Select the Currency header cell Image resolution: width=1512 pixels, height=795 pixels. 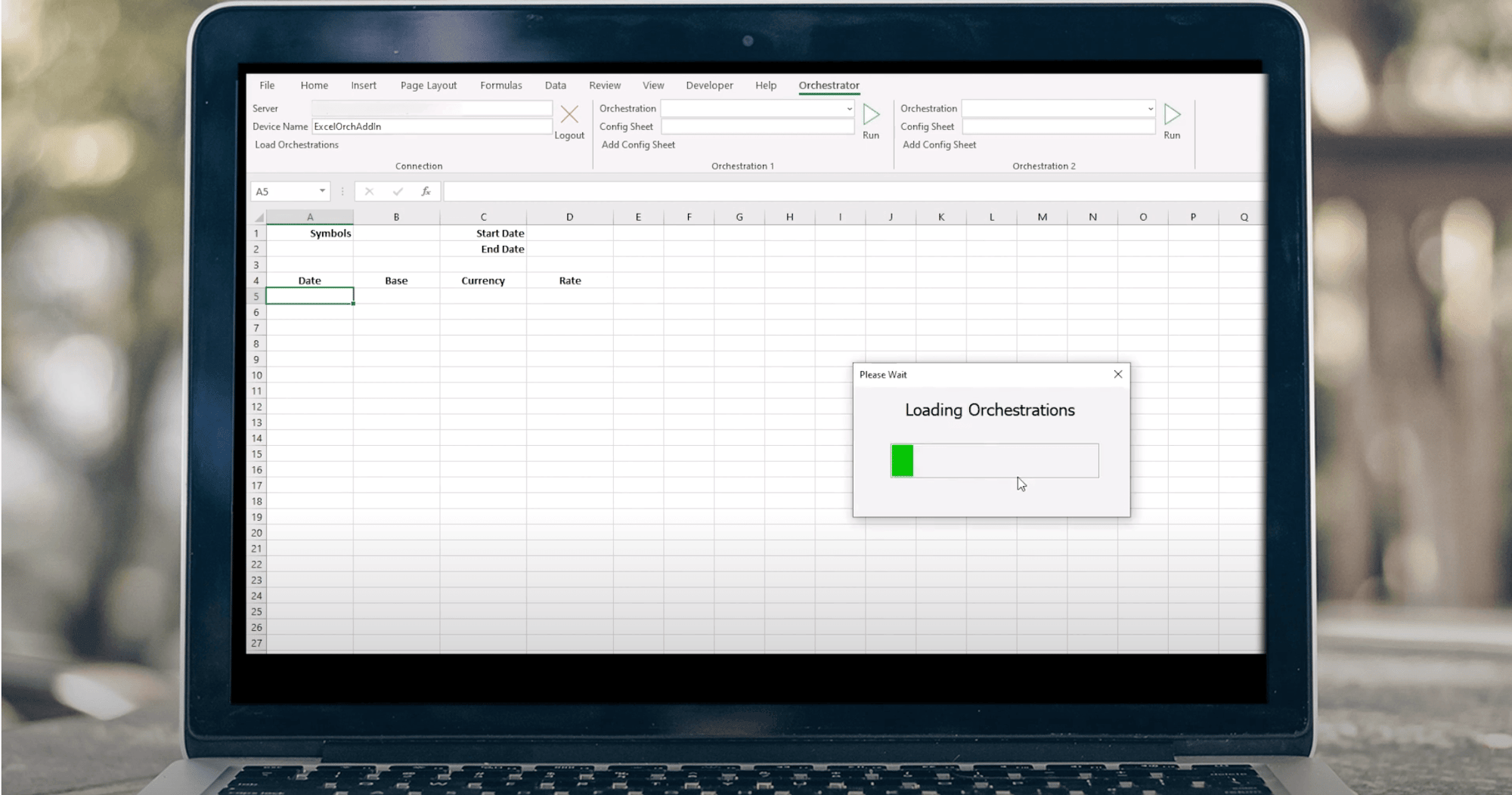pos(483,280)
